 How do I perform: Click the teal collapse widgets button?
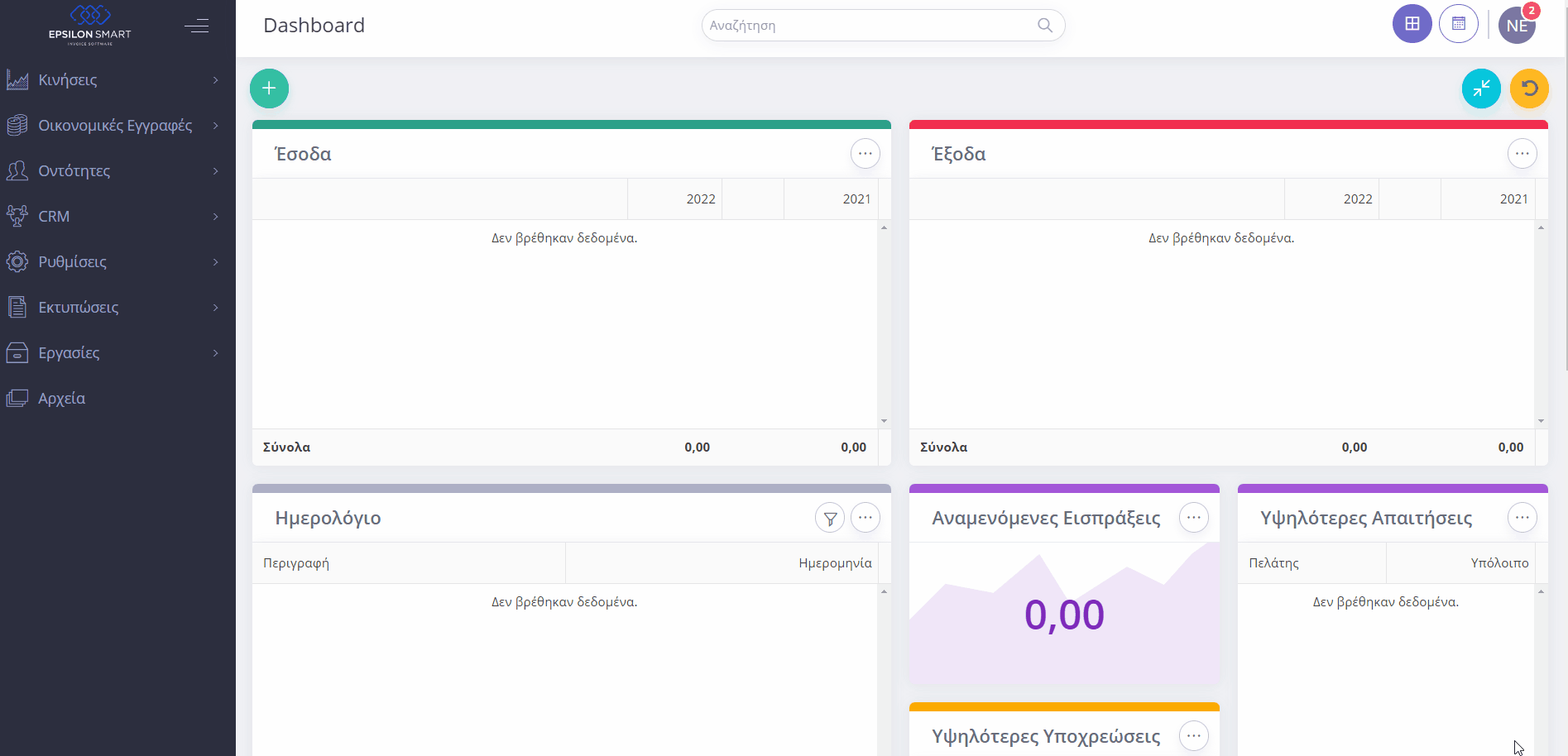coord(1481,89)
